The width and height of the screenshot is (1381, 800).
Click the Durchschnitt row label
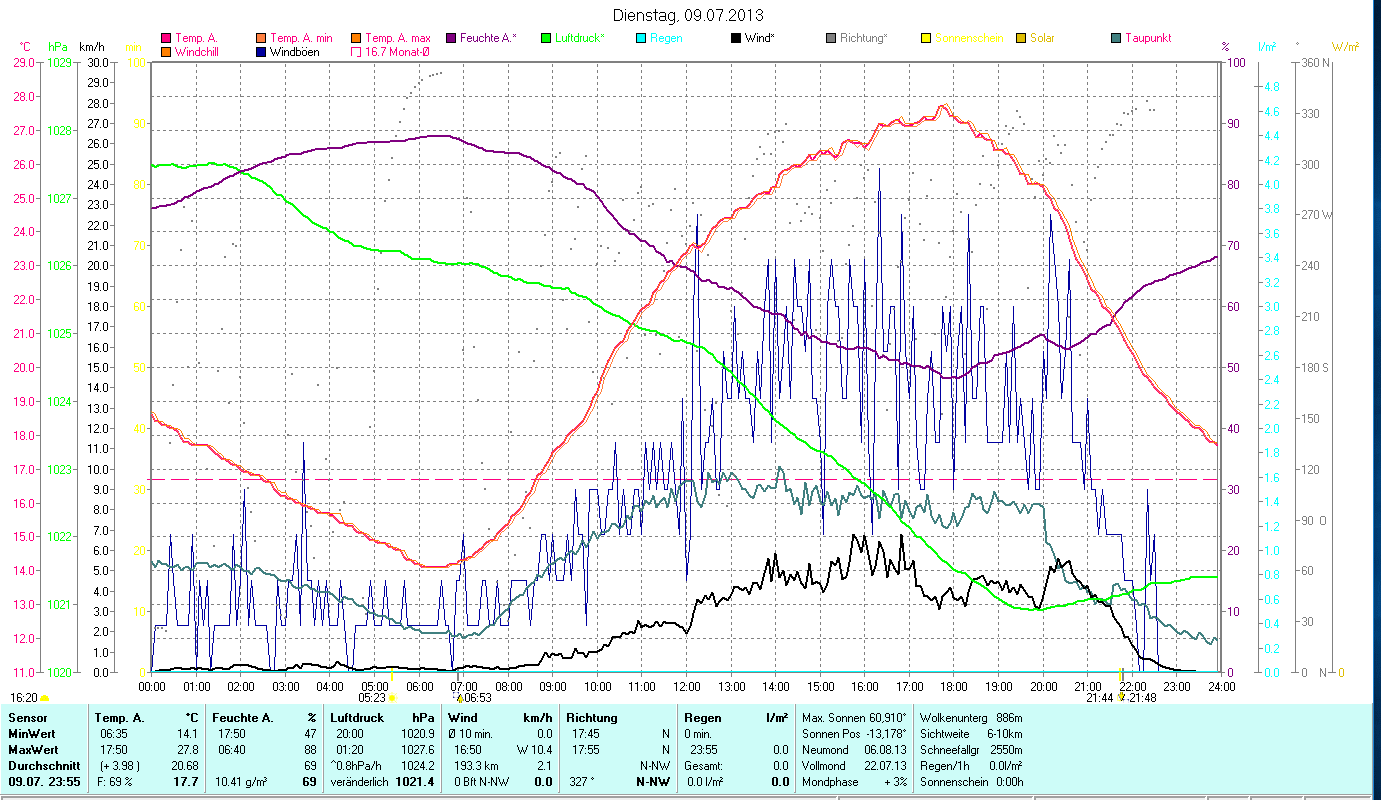[x=42, y=766]
